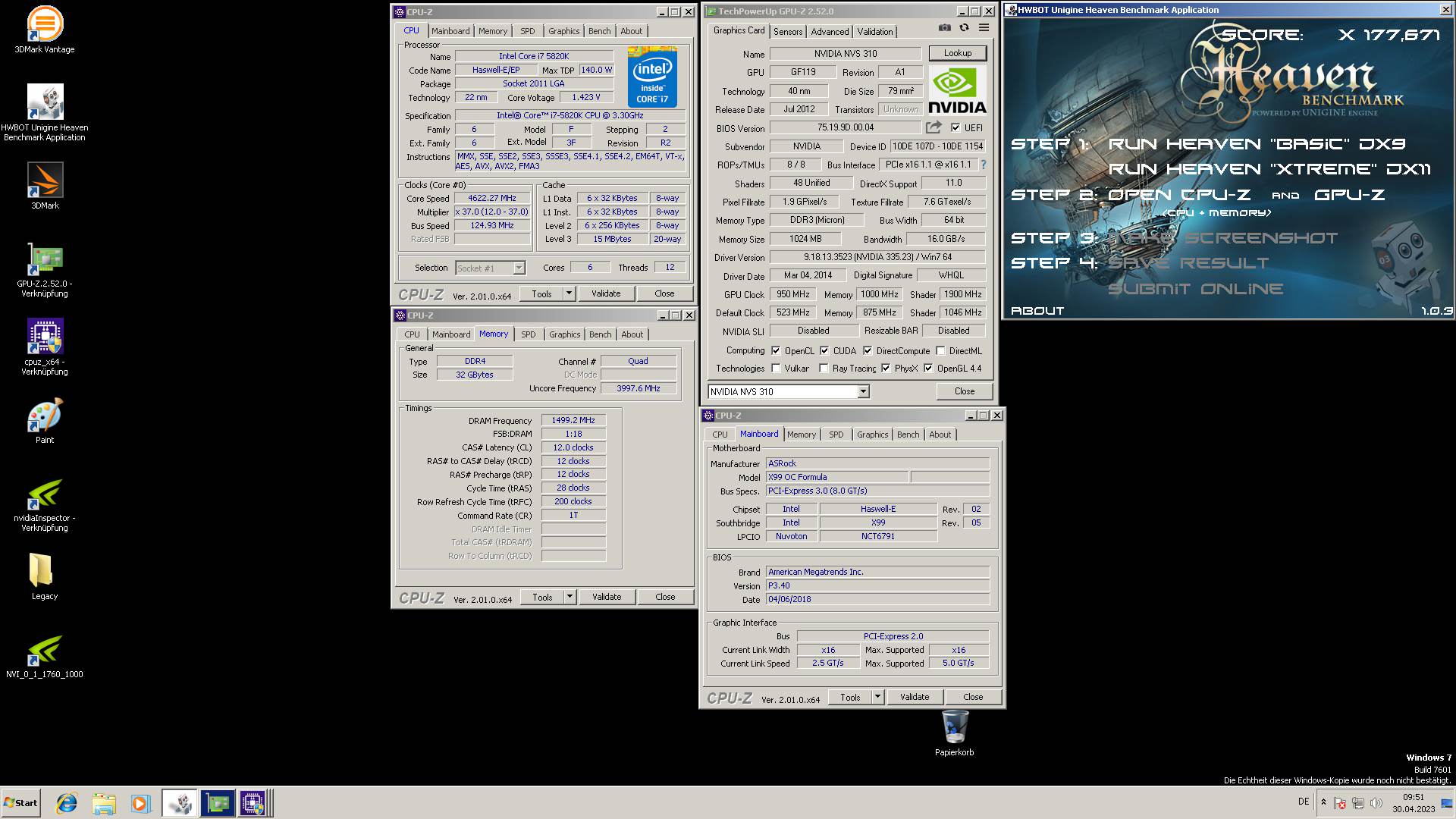Viewport: 1456px width, 819px height.
Task: Click Core Speed value 4622.27 MHz
Action: tap(492, 198)
